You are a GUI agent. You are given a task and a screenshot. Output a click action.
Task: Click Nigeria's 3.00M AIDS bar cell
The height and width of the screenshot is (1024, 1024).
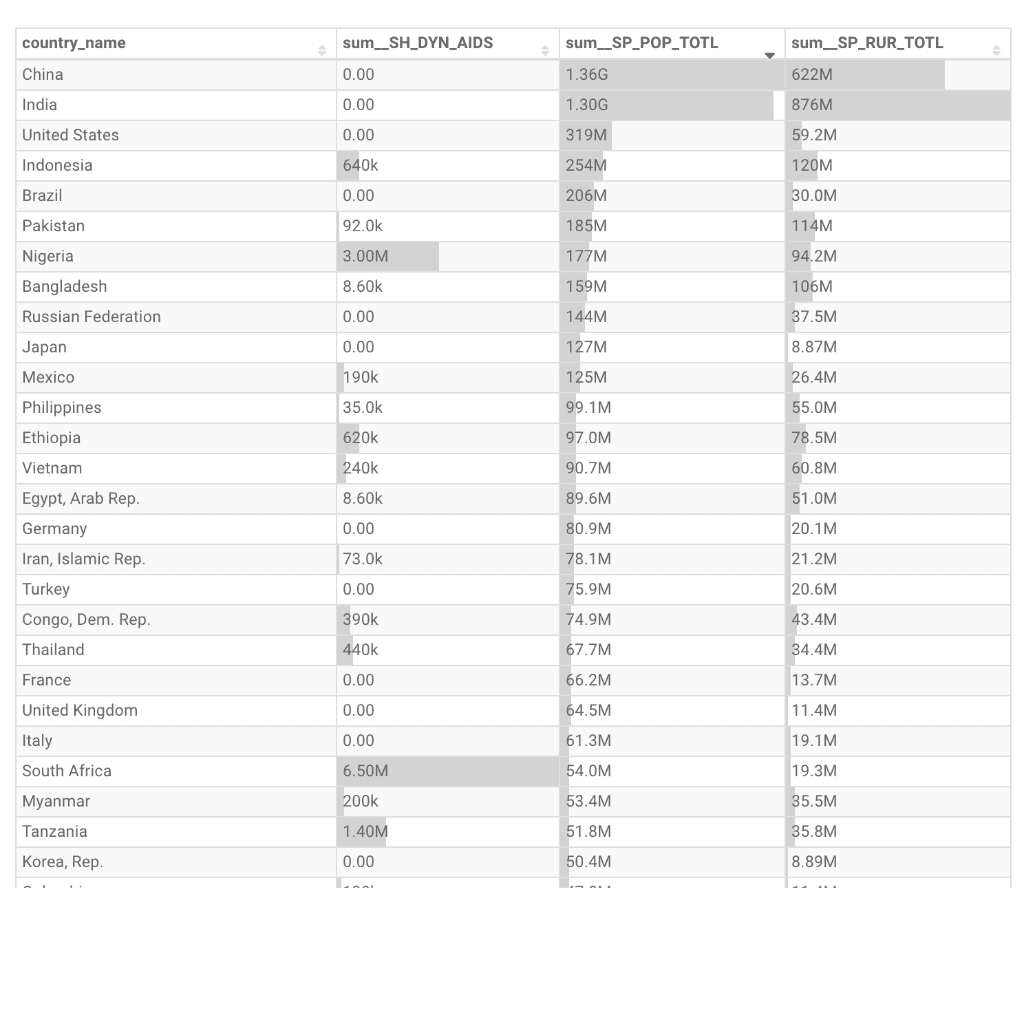point(448,257)
